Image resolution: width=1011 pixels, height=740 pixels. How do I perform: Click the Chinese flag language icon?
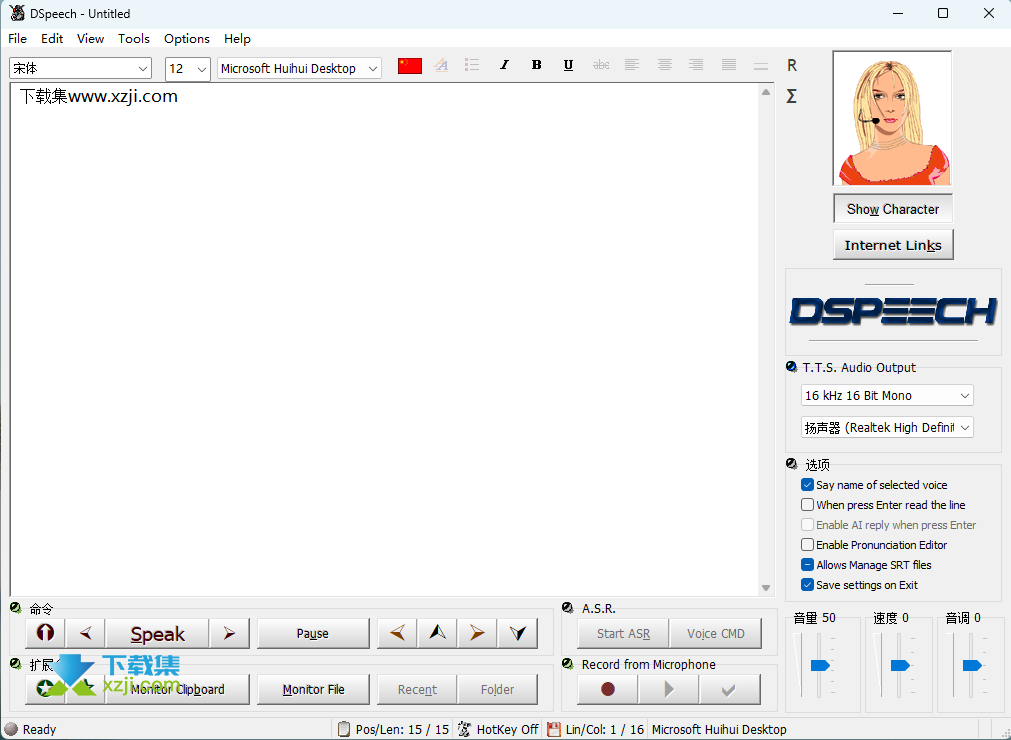coord(409,66)
